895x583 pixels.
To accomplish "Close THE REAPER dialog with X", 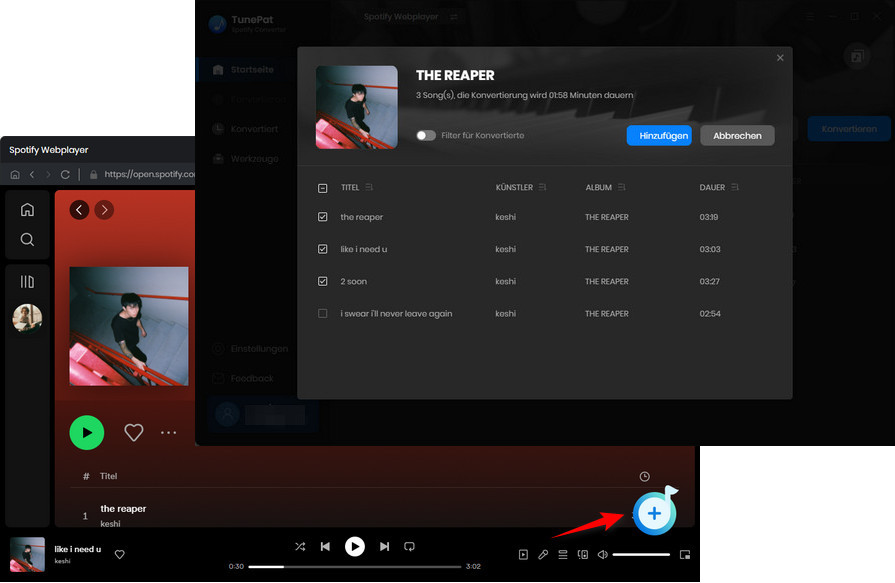I will point(780,58).
